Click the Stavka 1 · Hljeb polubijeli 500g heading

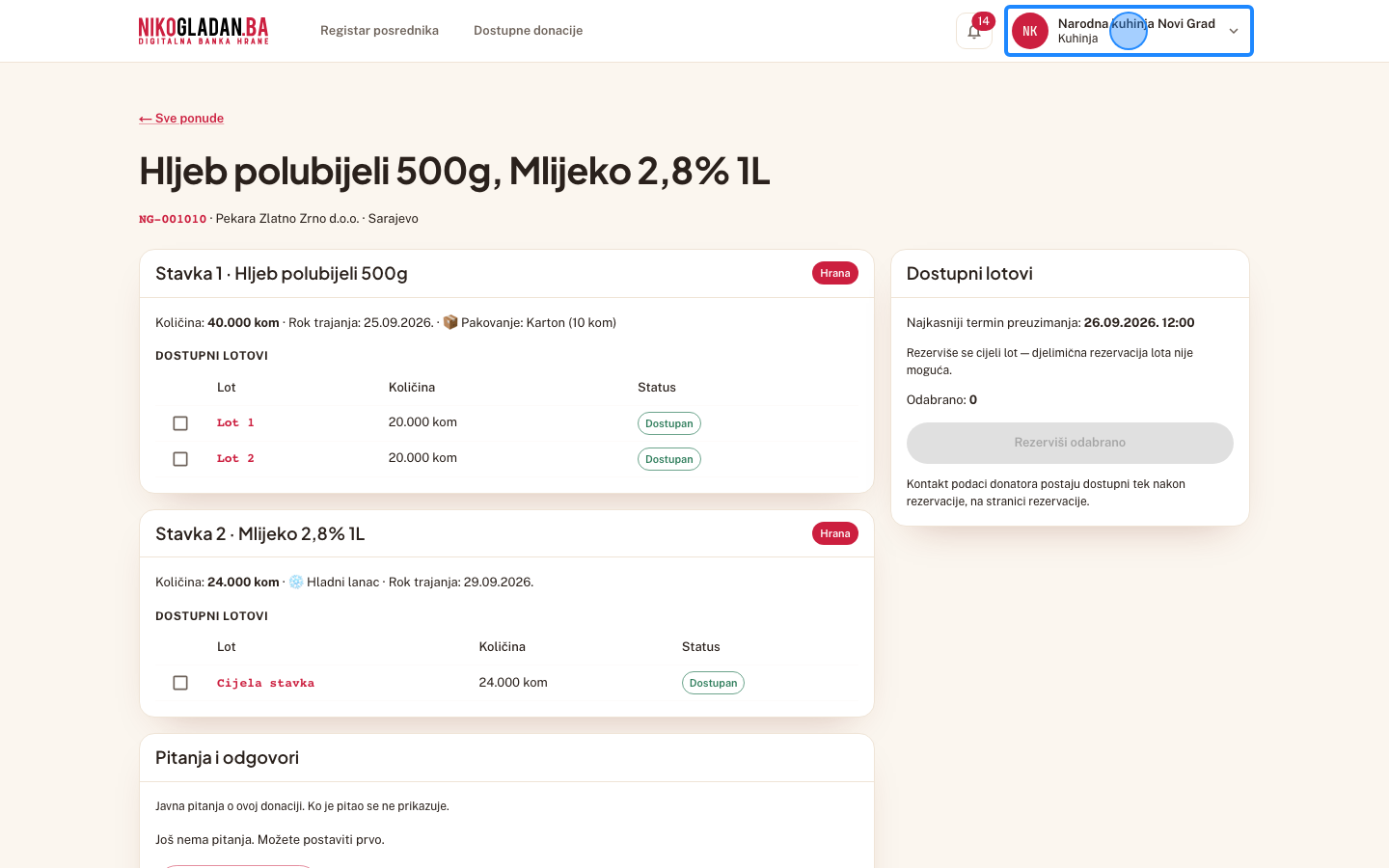tap(282, 274)
